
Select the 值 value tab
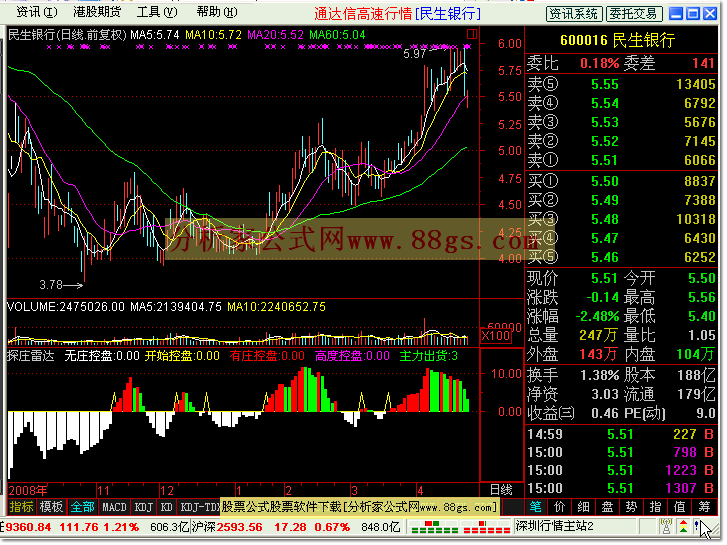tap(679, 507)
